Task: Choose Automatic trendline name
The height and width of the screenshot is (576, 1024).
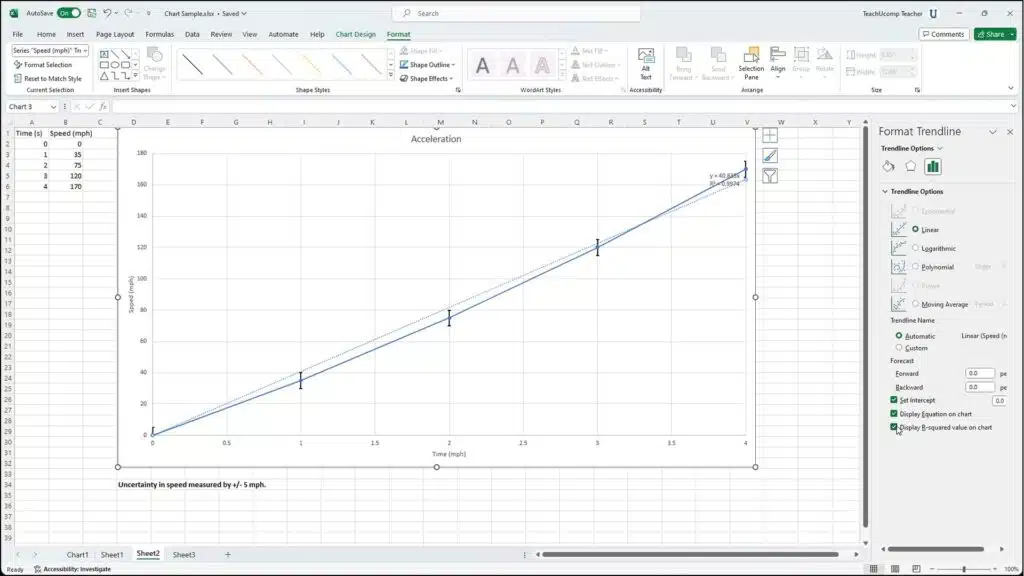Action: tap(899, 336)
